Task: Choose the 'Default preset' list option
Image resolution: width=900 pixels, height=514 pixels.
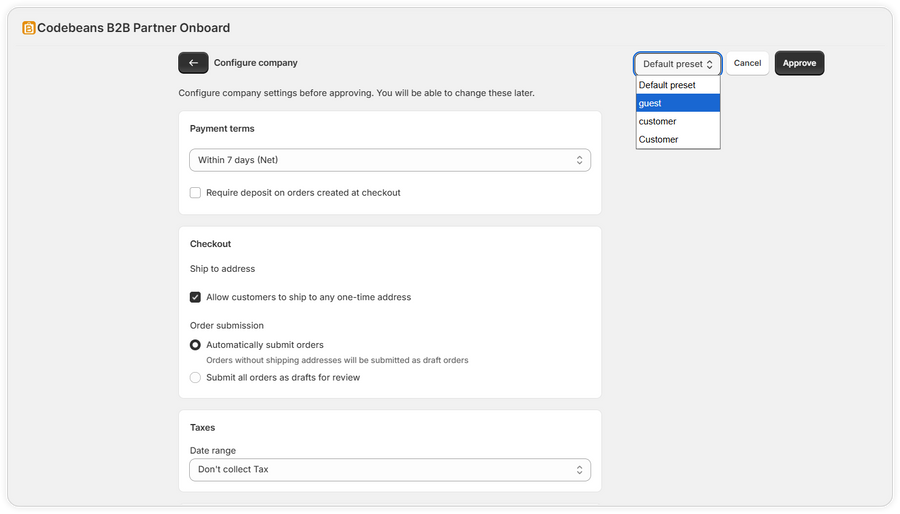Action: pyautogui.click(x=678, y=85)
